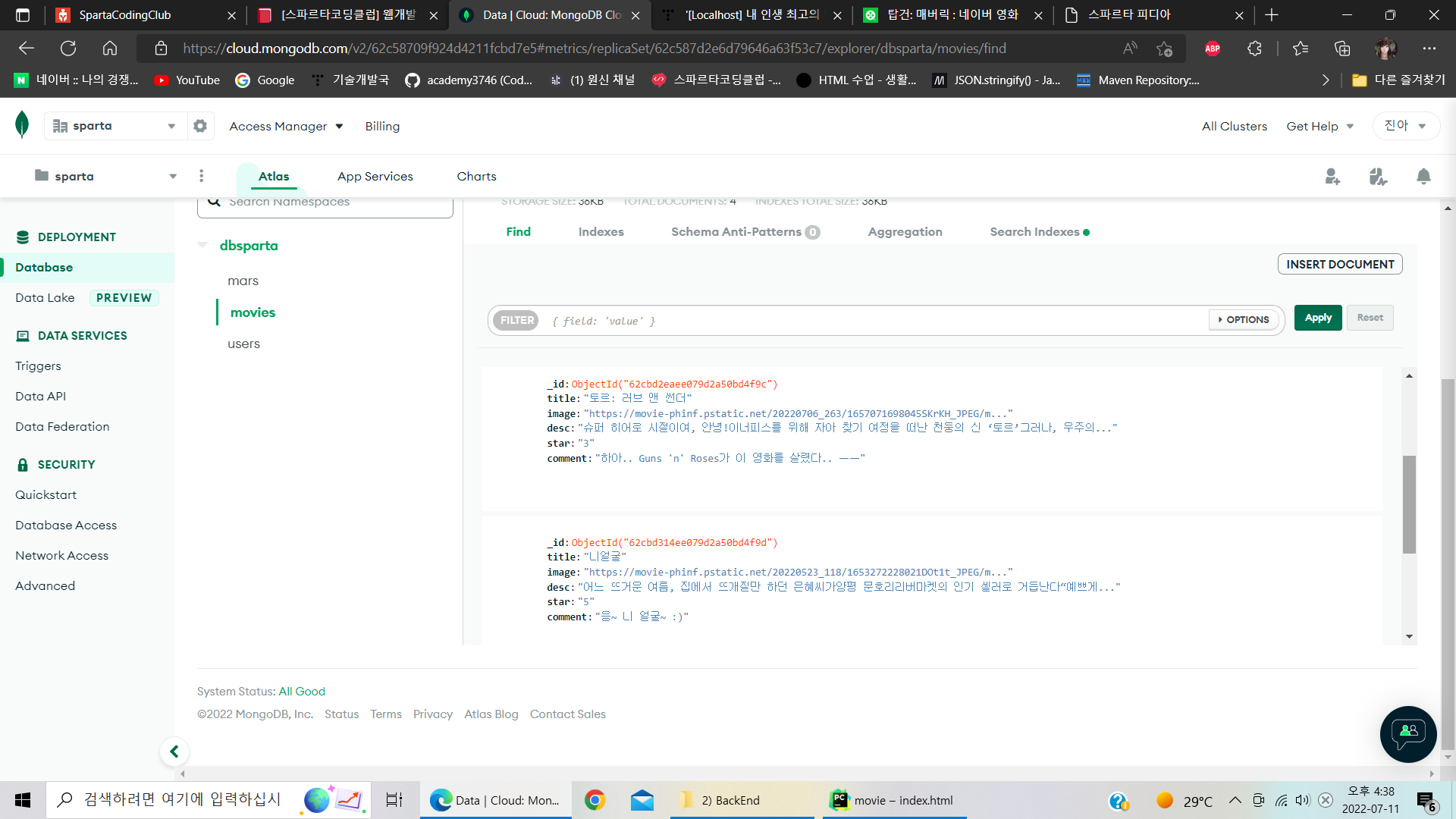The image size is (1456, 819).
Task: Open organization settings gear icon
Action: click(200, 126)
